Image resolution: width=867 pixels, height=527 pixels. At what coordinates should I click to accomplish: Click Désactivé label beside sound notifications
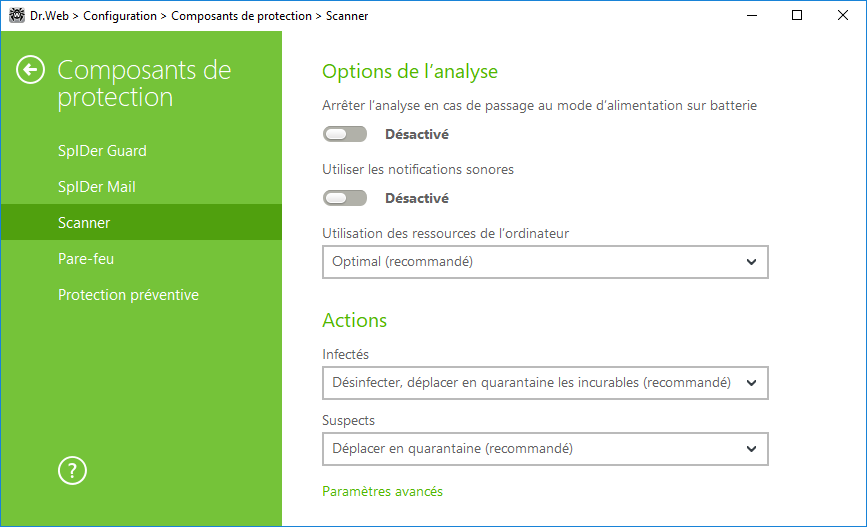[417, 198]
